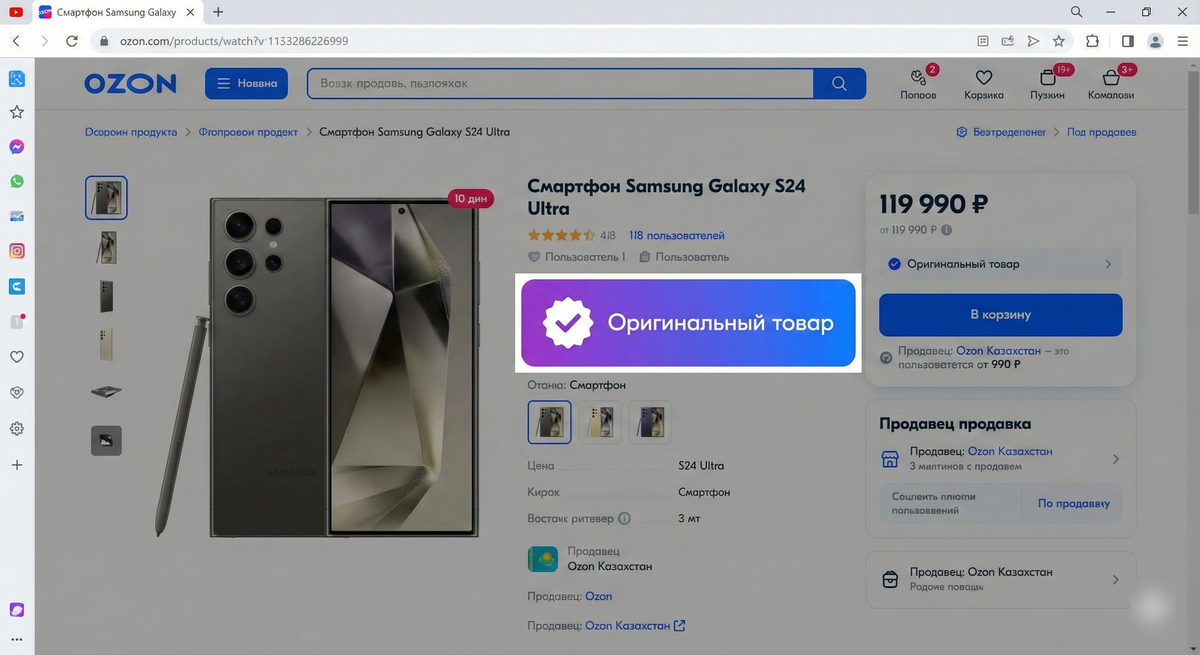Viewport: 1200px width, 655px height.
Task: Open the browser extensions puzzle icon
Action: pyautogui.click(x=1092, y=41)
